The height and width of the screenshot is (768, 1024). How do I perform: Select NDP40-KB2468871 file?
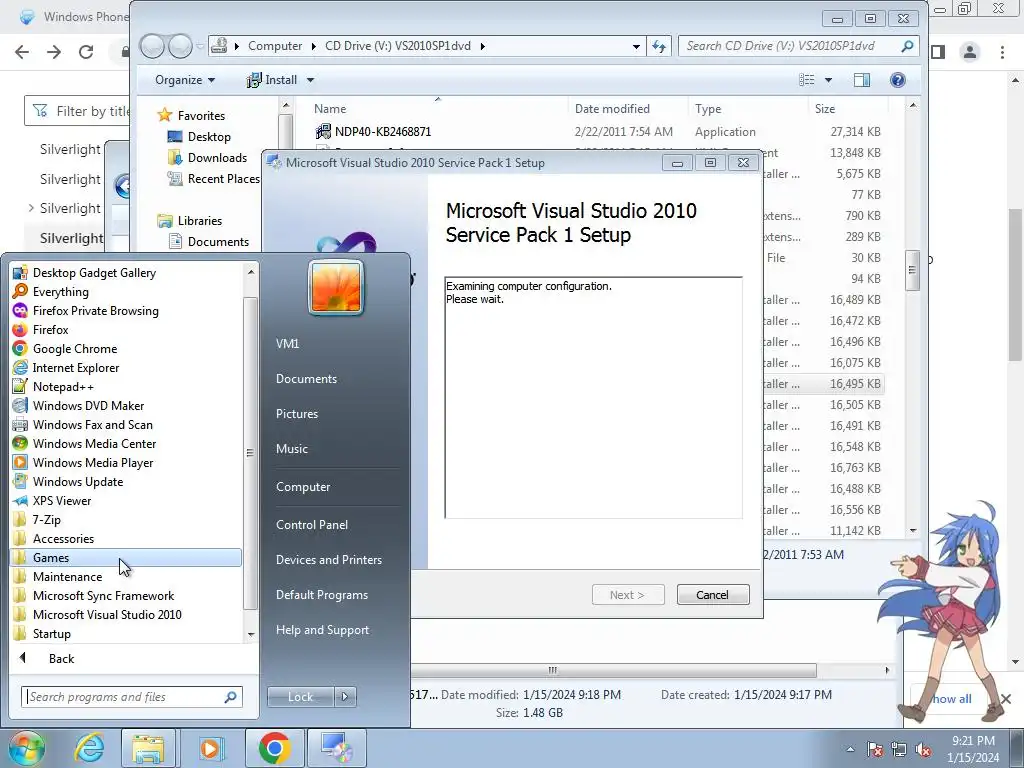coord(383,132)
